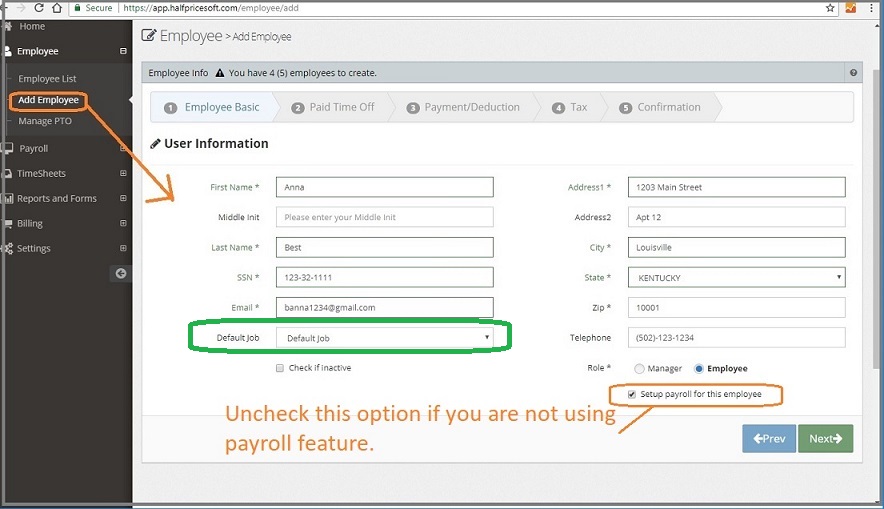Click the Zip field with 10001

[736, 307]
